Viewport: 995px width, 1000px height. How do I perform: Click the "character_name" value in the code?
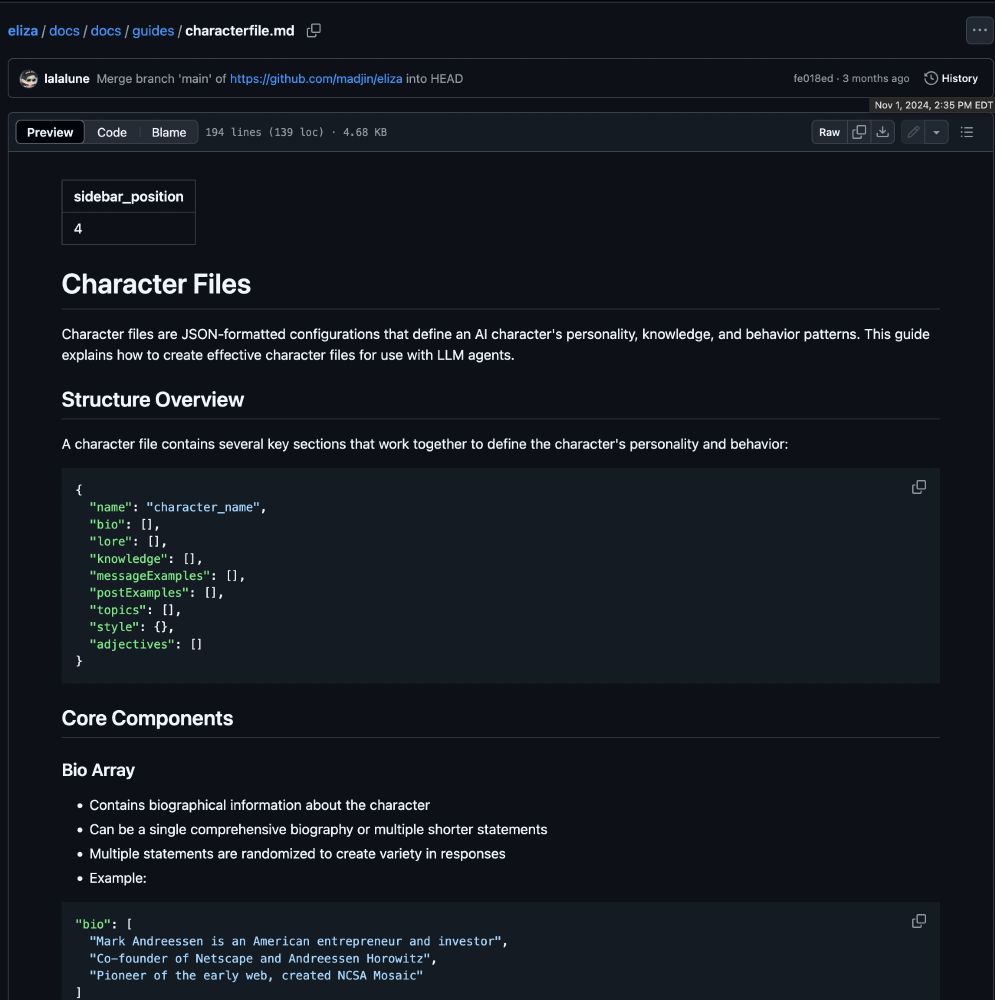pos(203,507)
